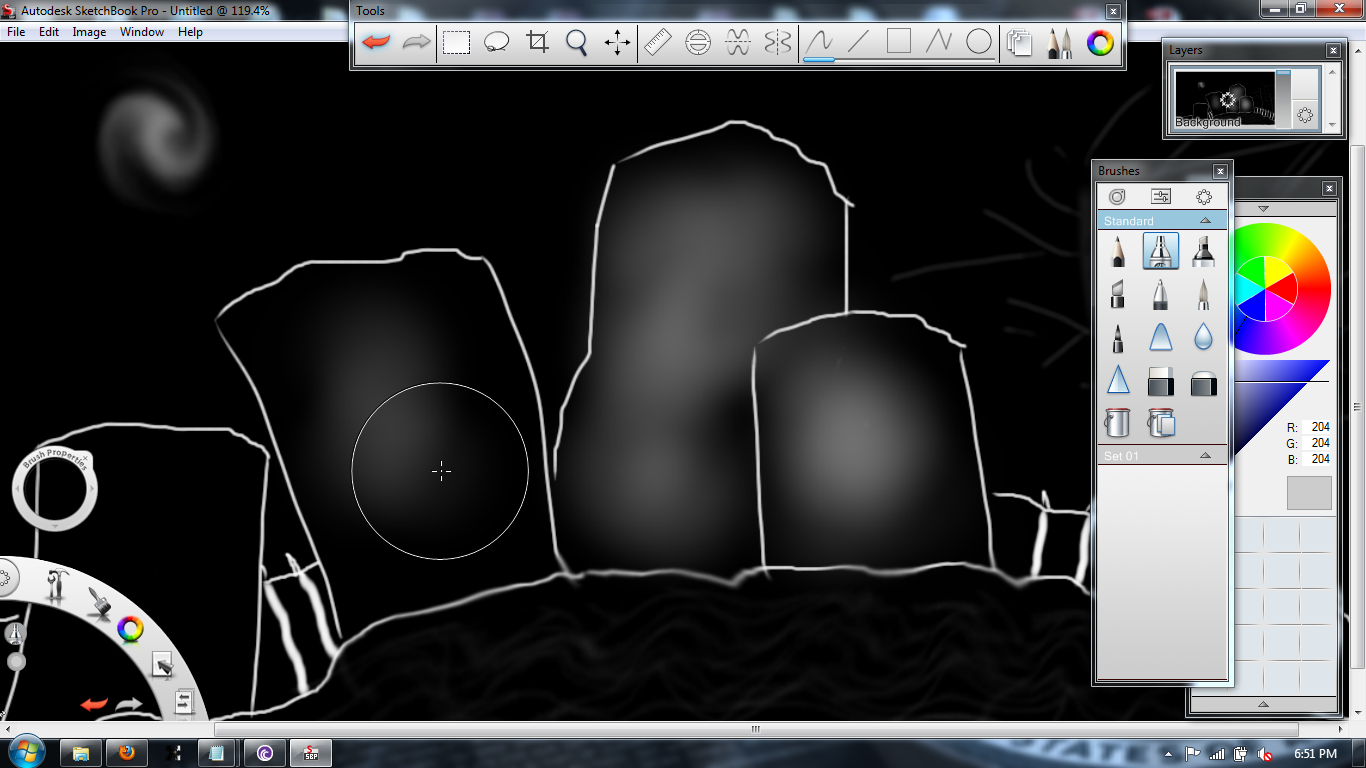Click the Brush Properties puck
1366x768 pixels.
click(x=55, y=488)
